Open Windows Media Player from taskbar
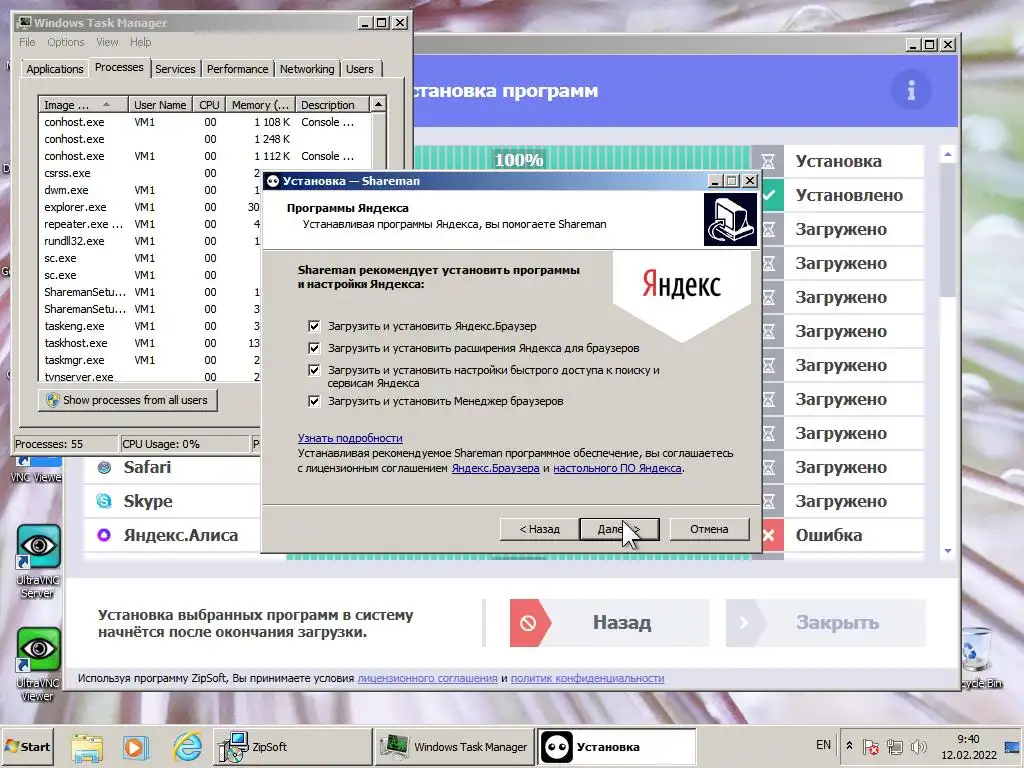The height and width of the screenshot is (768, 1024). 136,746
